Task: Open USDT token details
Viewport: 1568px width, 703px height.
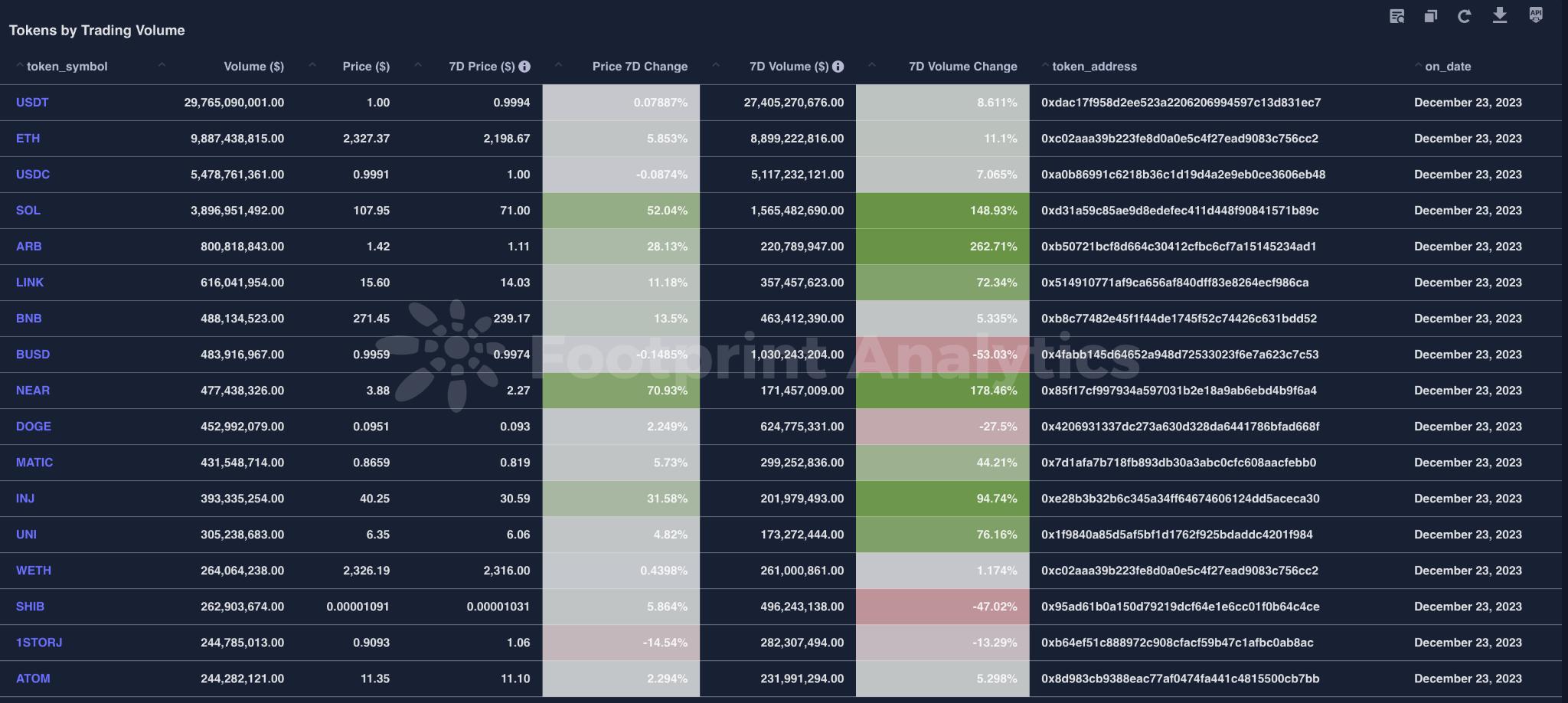Action: click(x=32, y=102)
